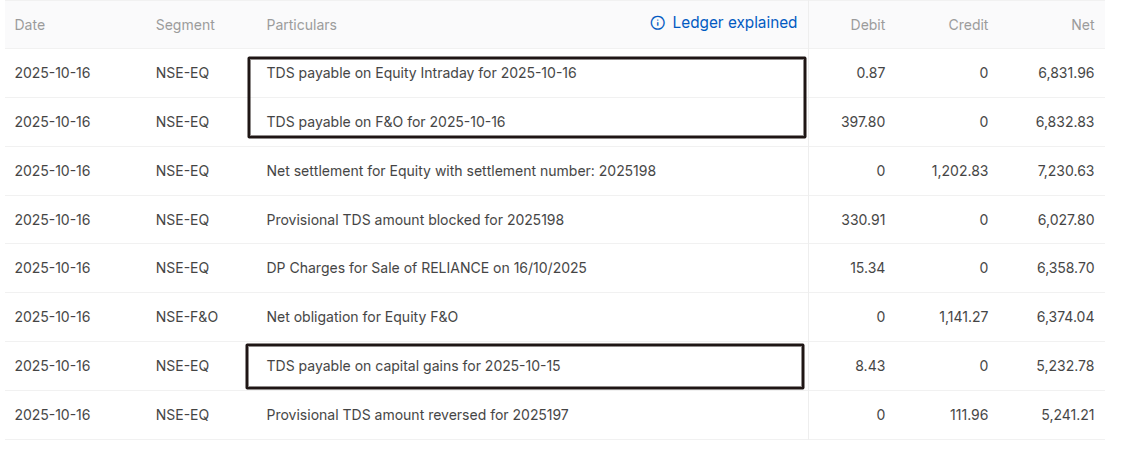Click Provisional TDS amount blocked entry
The image size is (1133, 450).
(x=415, y=220)
